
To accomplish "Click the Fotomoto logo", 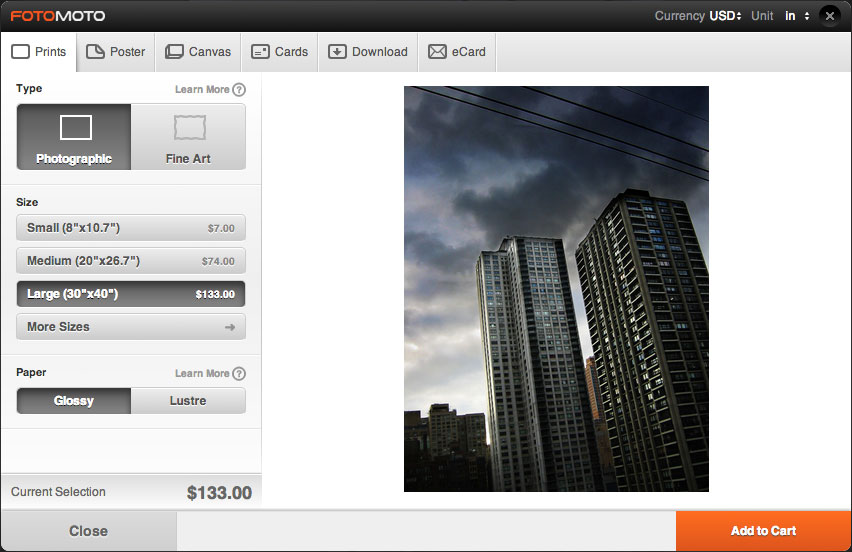I will [58, 16].
